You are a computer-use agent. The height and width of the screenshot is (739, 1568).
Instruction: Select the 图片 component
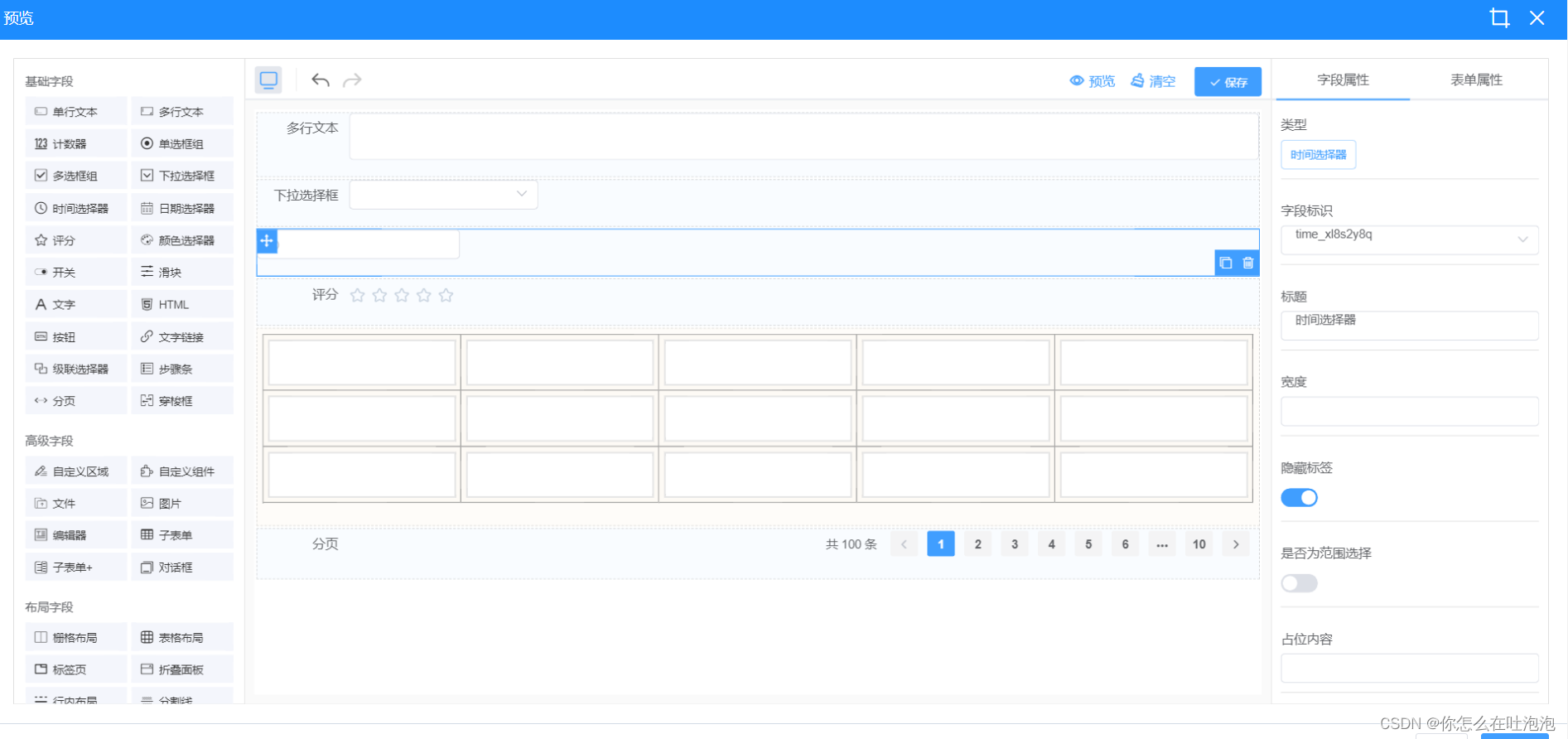pyautogui.click(x=182, y=503)
